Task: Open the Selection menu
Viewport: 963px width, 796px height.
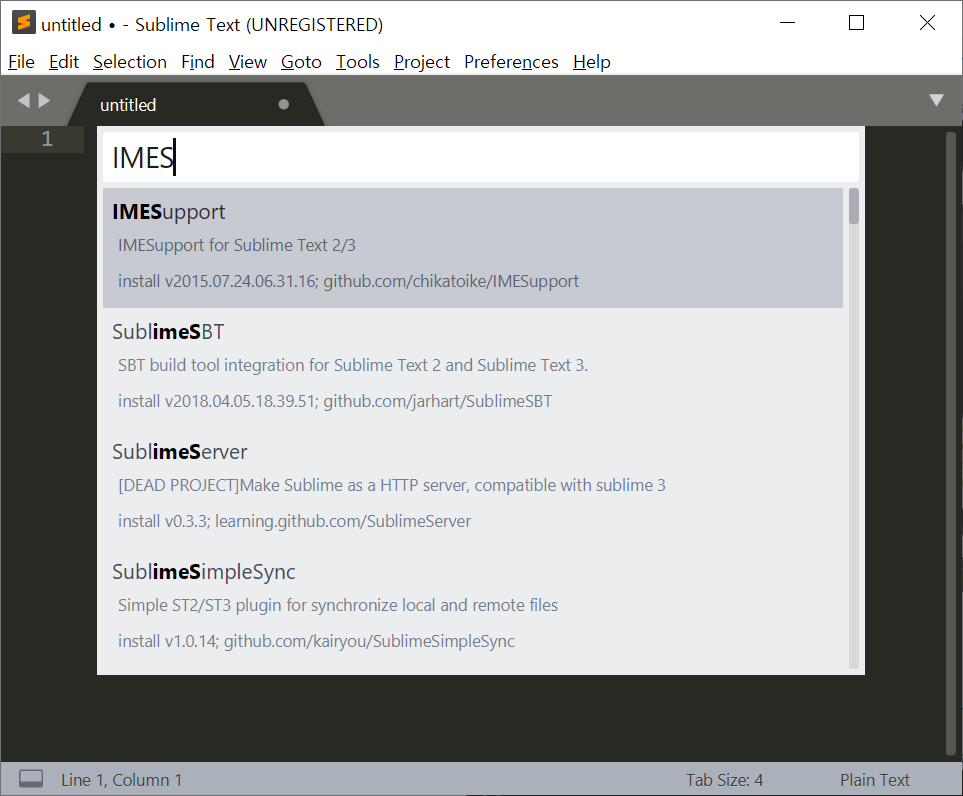Action: pos(130,62)
